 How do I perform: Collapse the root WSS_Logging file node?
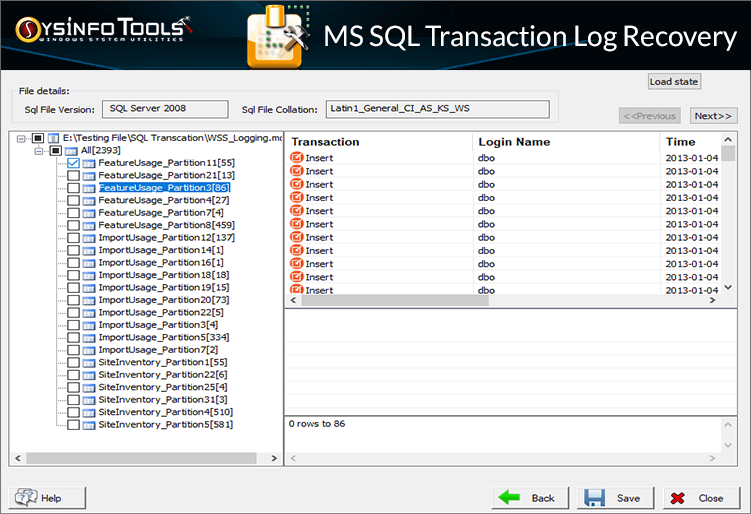pos(21,138)
